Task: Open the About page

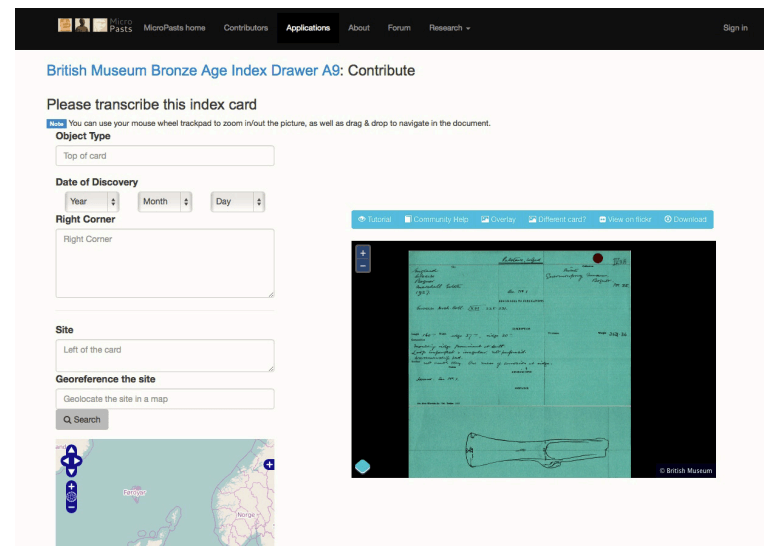Action: tap(359, 28)
